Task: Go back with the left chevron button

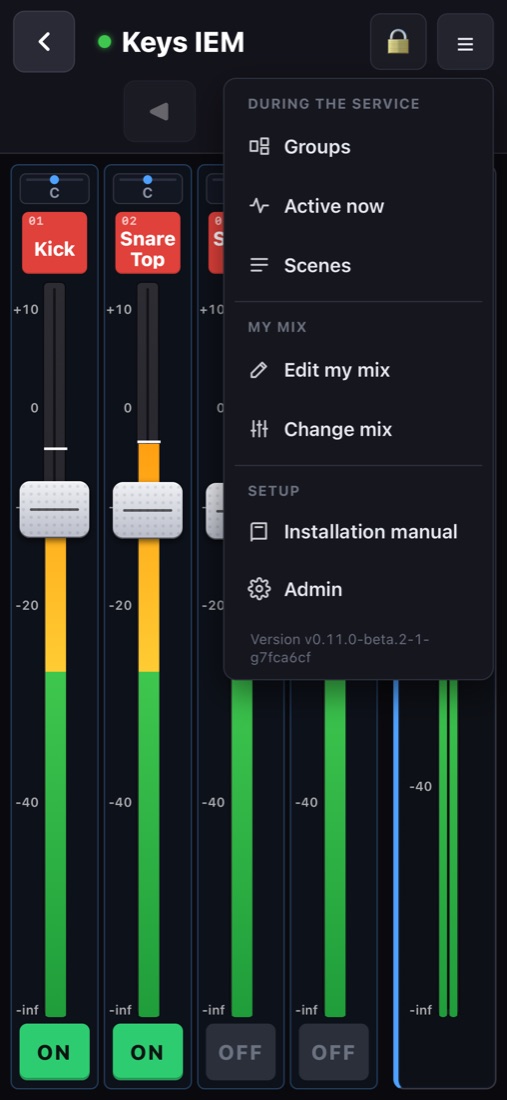Action: [44, 42]
